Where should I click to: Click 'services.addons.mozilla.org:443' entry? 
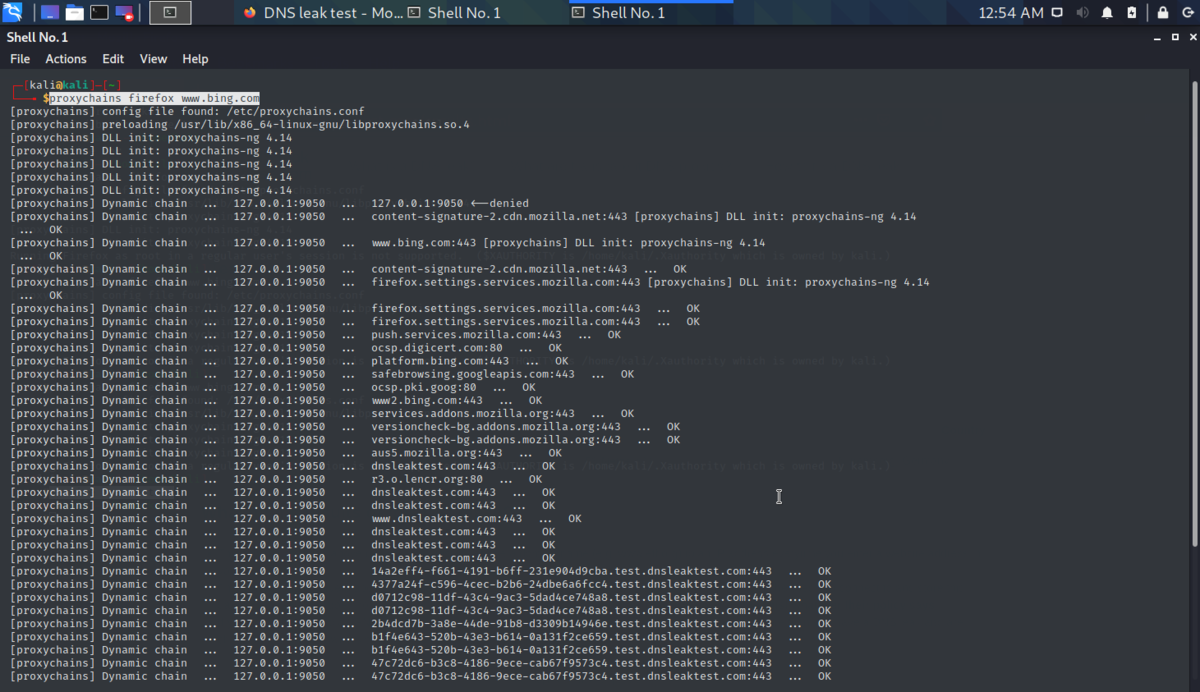click(473, 413)
